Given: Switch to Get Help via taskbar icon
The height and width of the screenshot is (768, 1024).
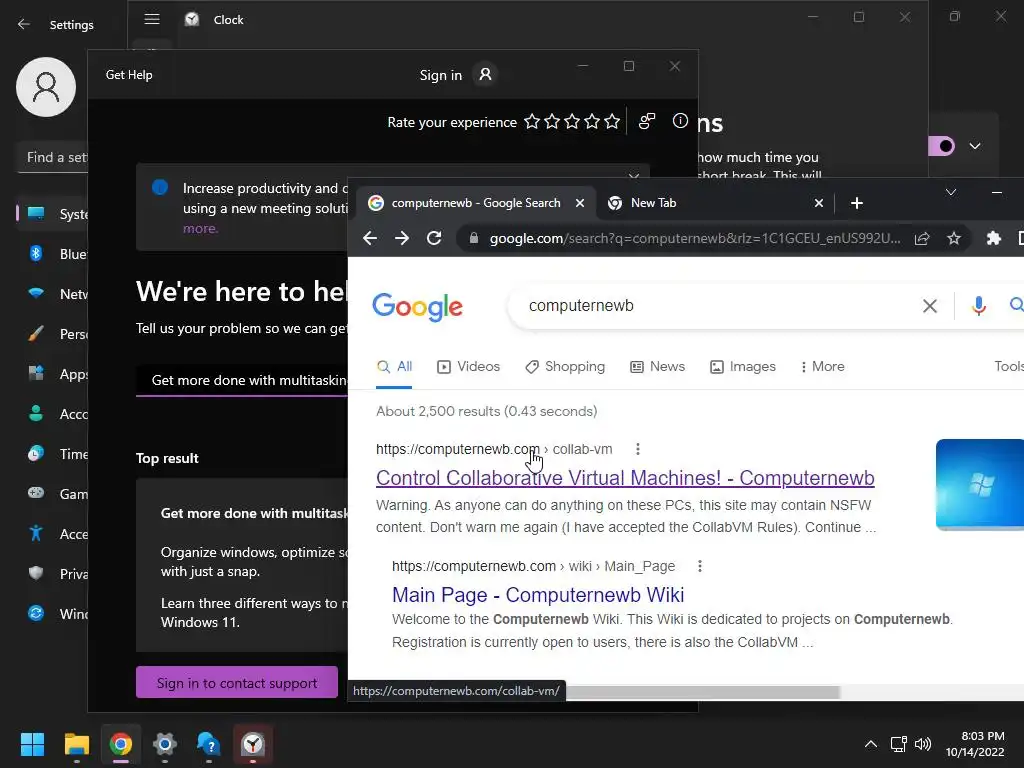Looking at the screenshot, I should pyautogui.click(x=208, y=744).
